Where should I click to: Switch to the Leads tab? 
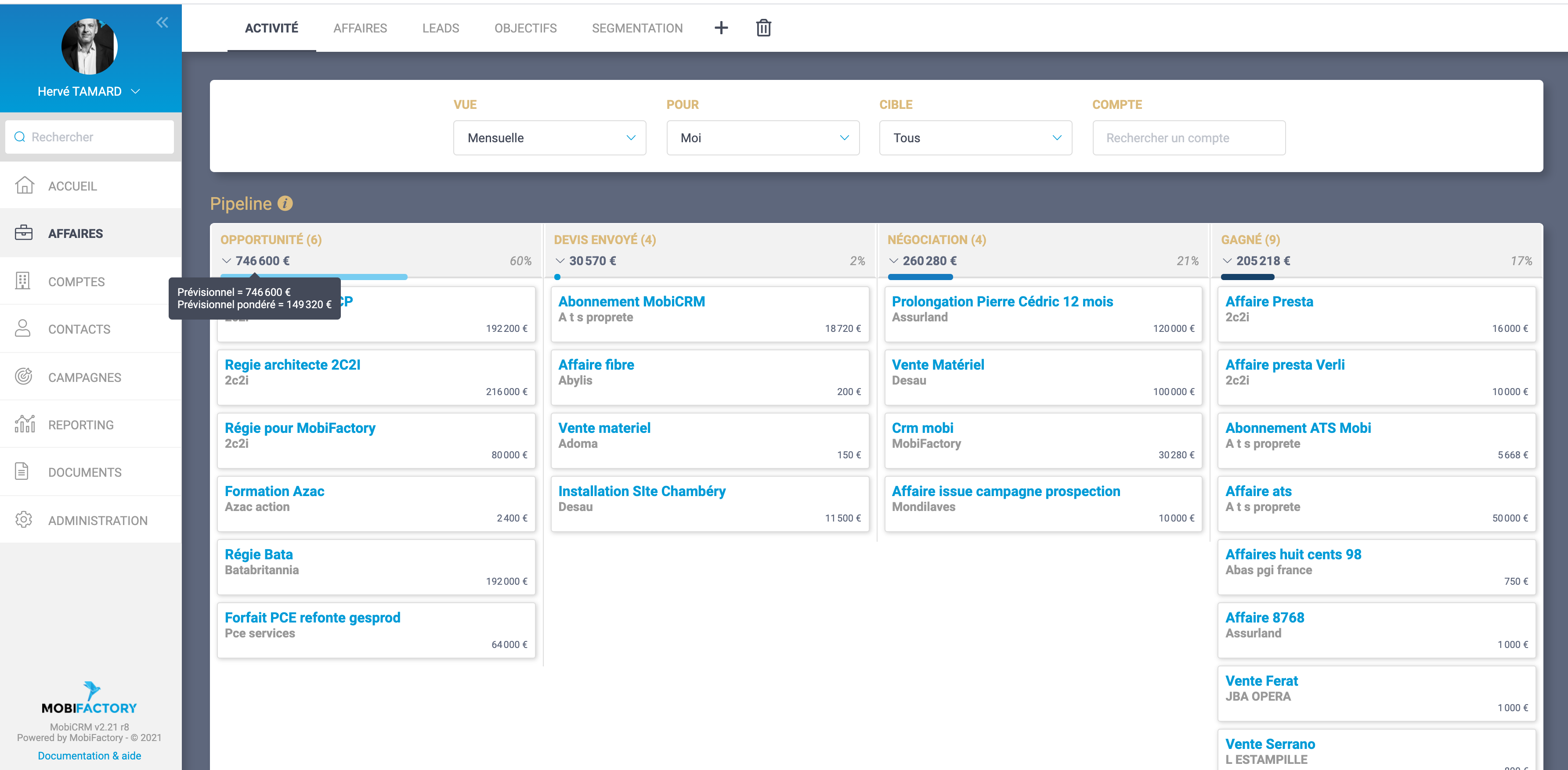pos(440,28)
